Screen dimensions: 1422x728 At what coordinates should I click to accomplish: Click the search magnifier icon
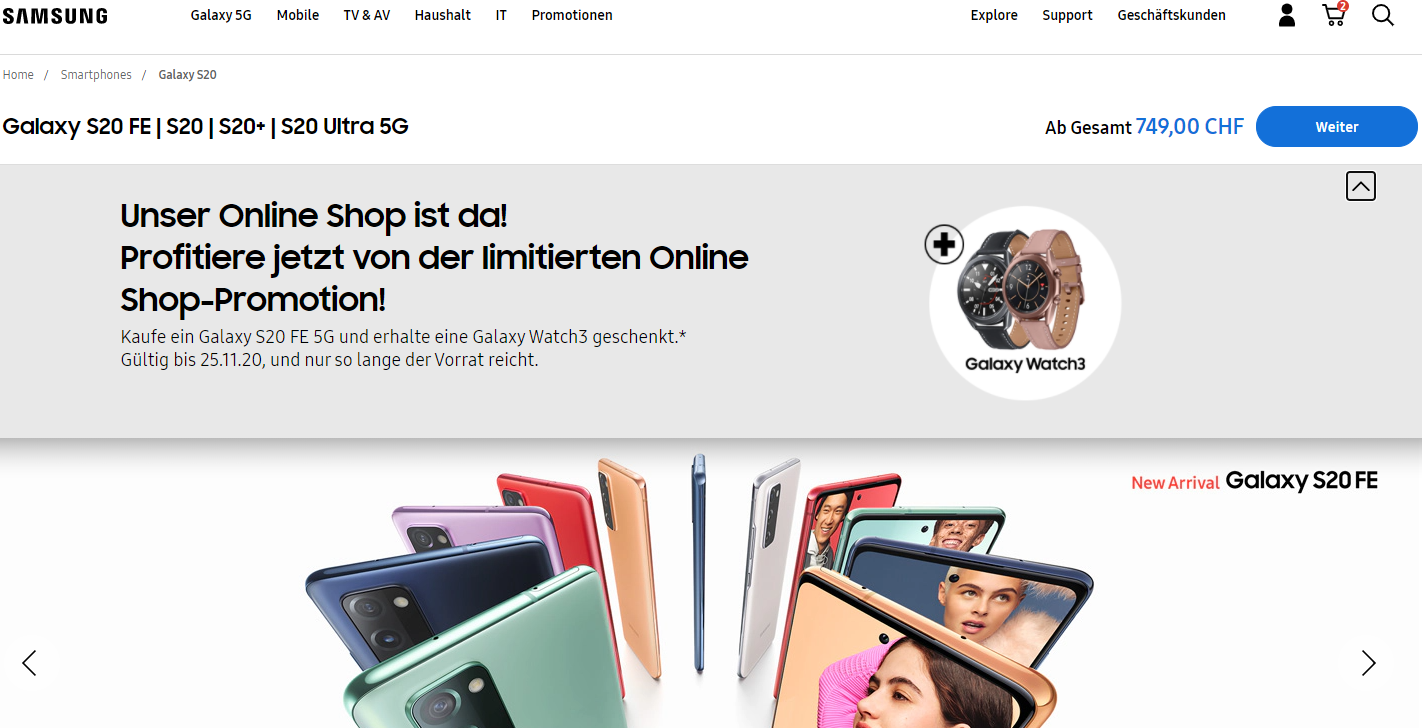click(1383, 15)
